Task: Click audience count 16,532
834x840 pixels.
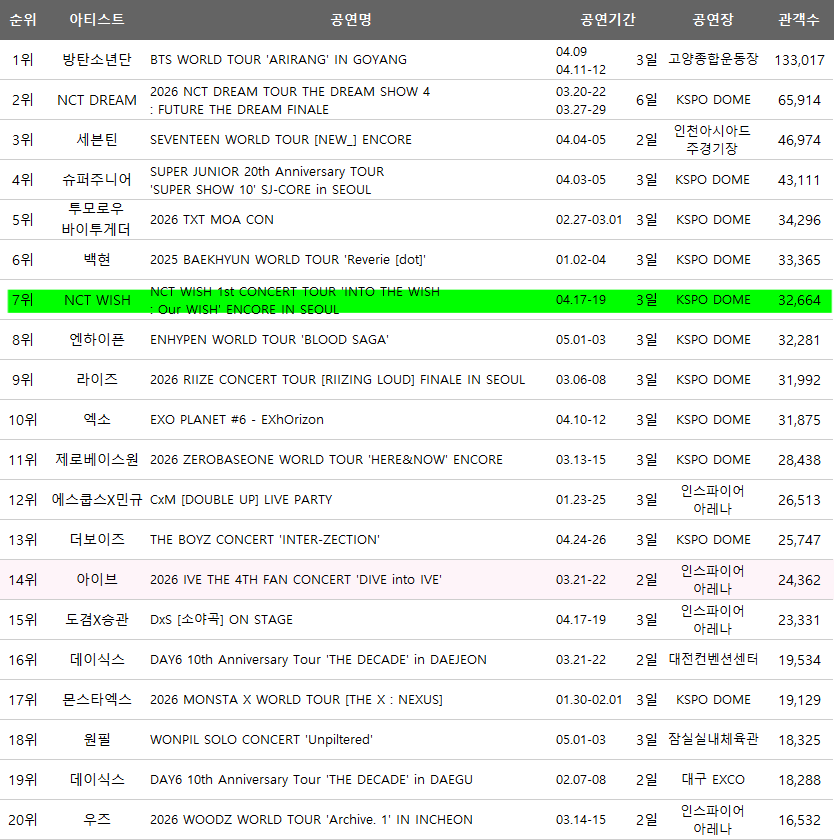Action: [x=799, y=820]
